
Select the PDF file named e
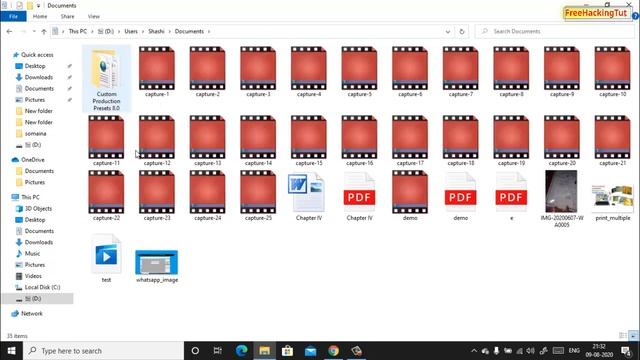coord(511,196)
